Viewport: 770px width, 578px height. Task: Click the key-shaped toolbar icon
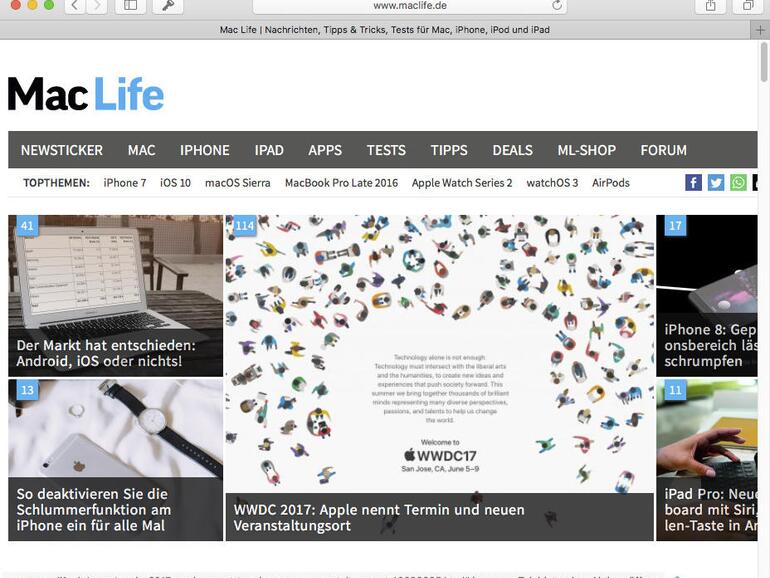168,6
